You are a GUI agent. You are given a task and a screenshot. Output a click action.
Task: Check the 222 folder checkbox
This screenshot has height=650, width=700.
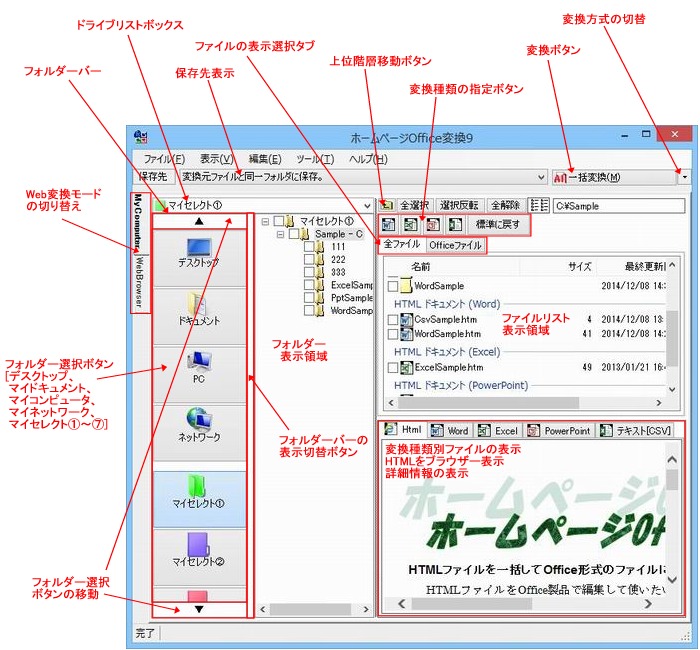pyautogui.click(x=309, y=259)
